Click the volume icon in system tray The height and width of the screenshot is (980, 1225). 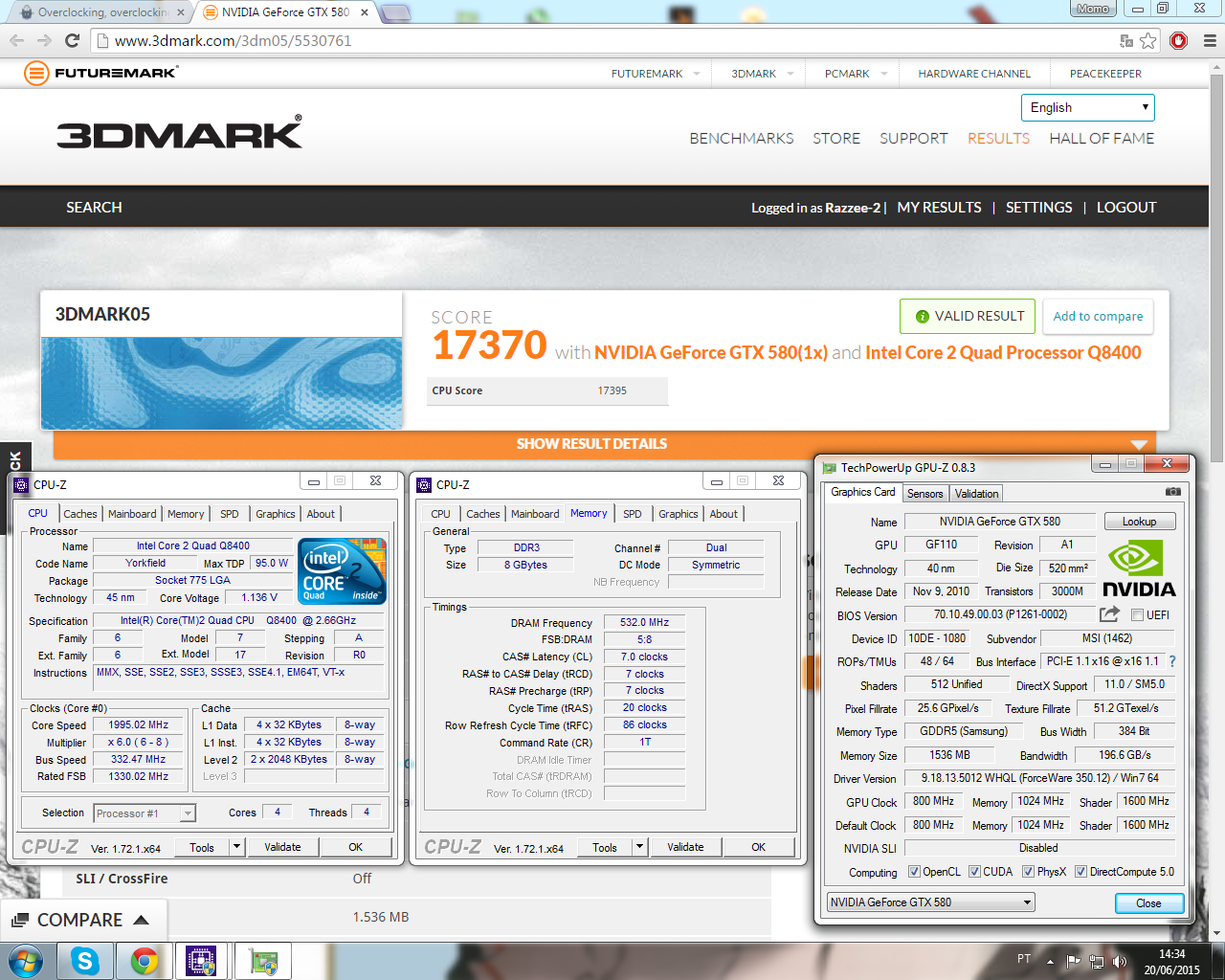click(1120, 961)
